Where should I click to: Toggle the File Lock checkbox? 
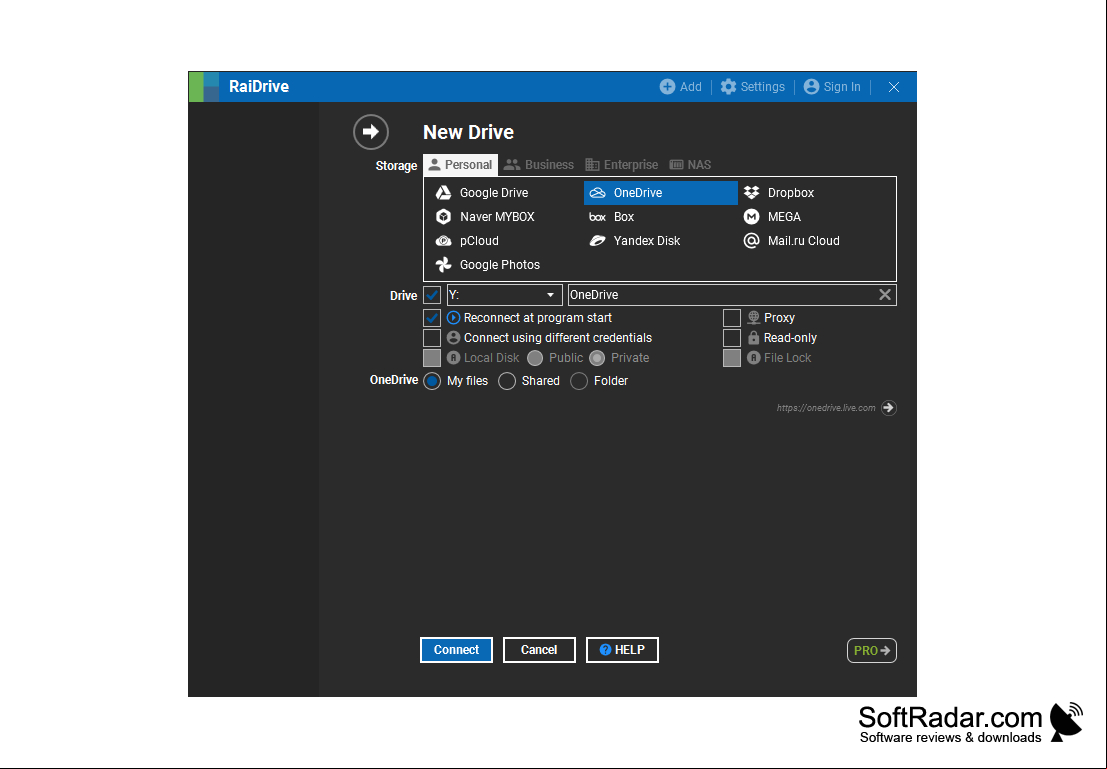[x=732, y=358]
